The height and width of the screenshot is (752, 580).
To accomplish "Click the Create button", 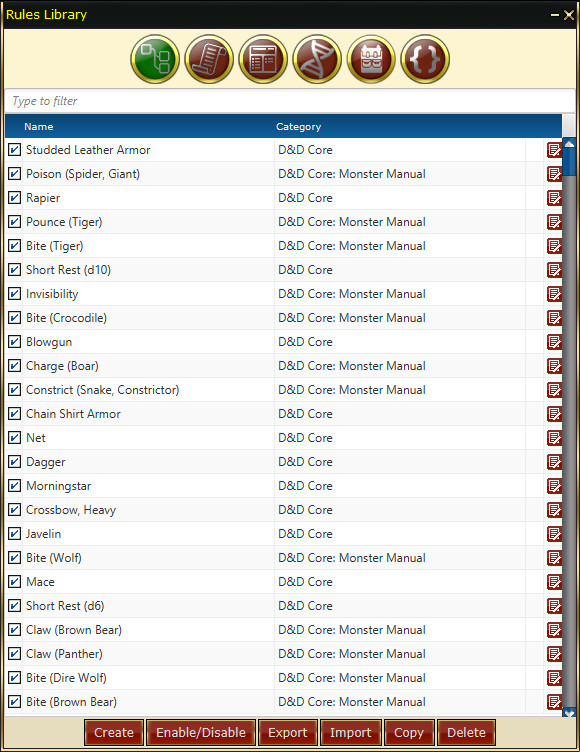I will pos(114,732).
